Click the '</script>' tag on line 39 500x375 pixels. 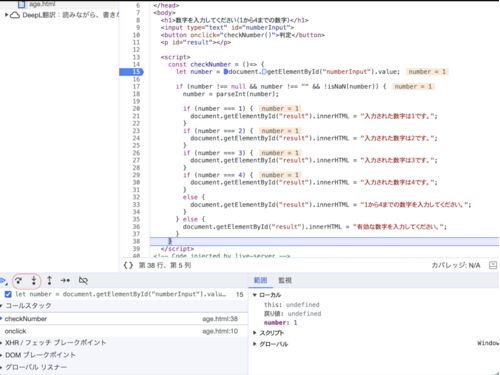[177, 249]
